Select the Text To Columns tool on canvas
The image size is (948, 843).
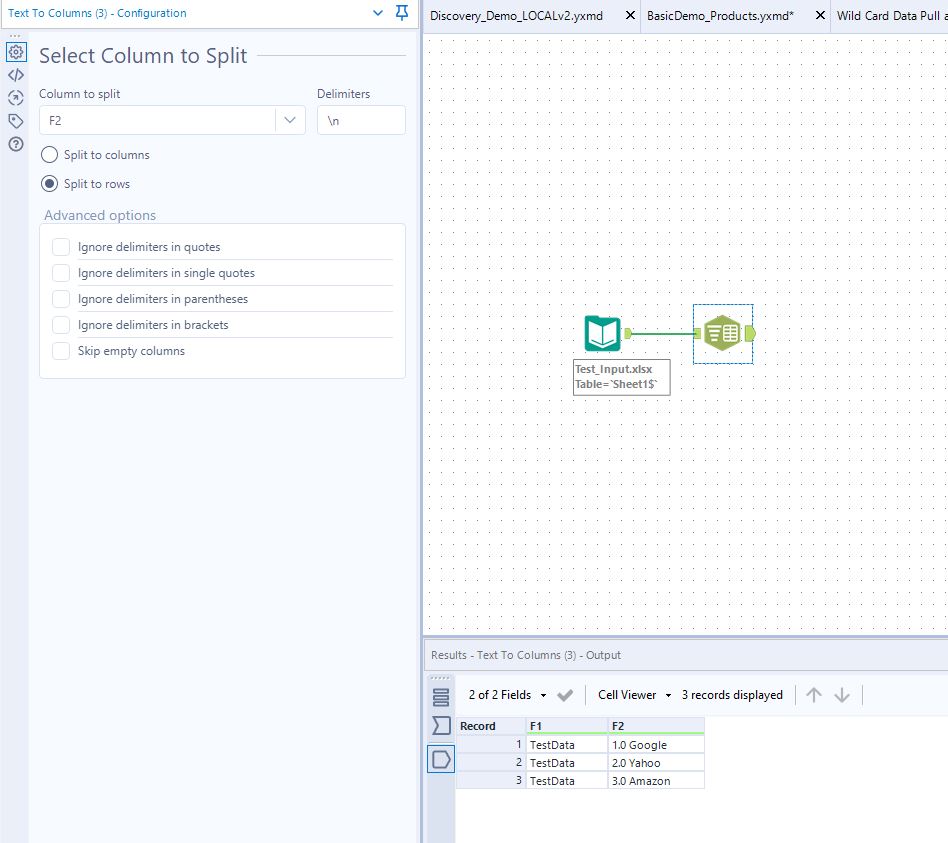click(722, 333)
